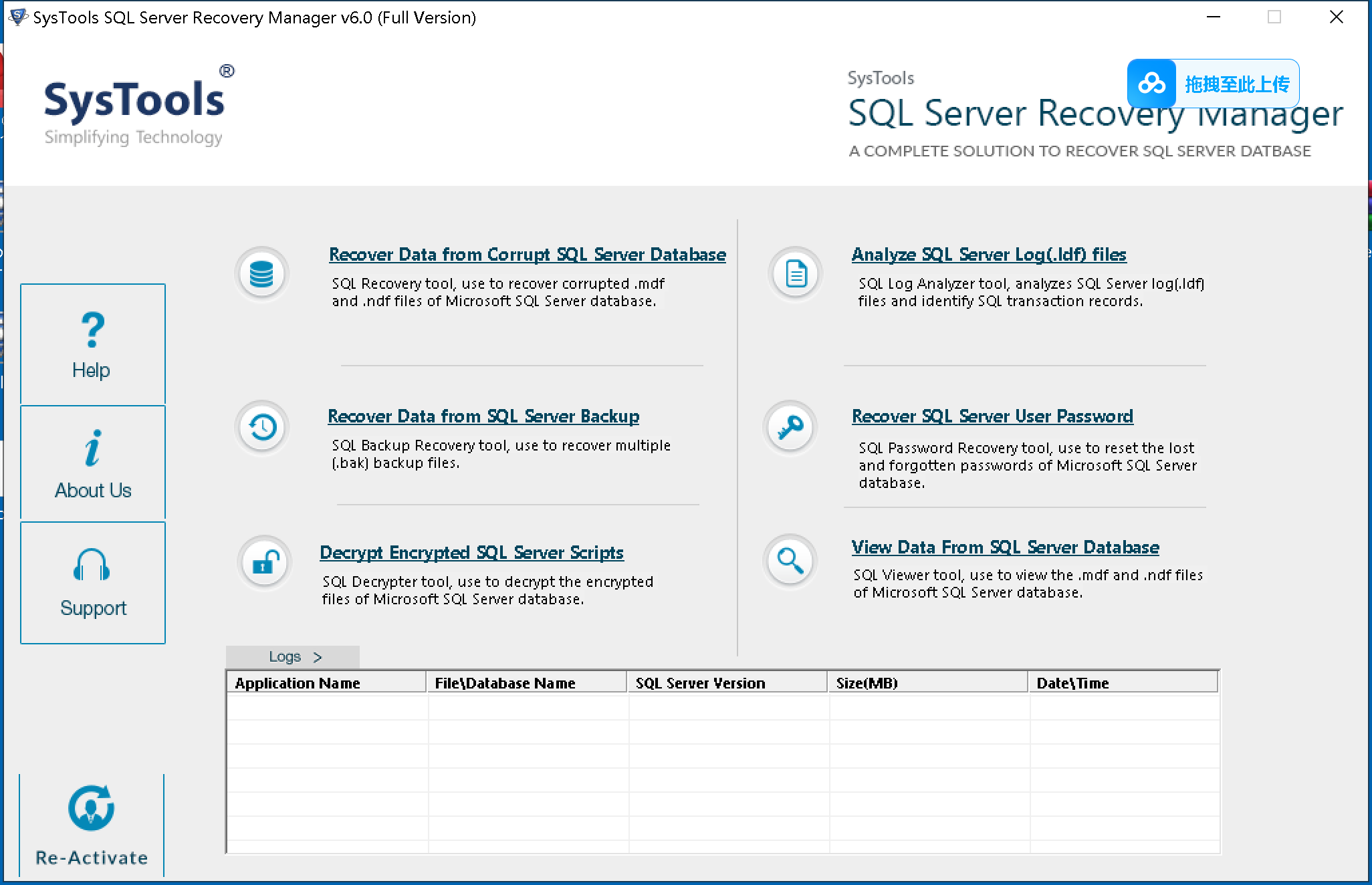Image resolution: width=1372 pixels, height=885 pixels.
Task: Open Recover Data from SQL Server Backup link
Action: [483, 416]
